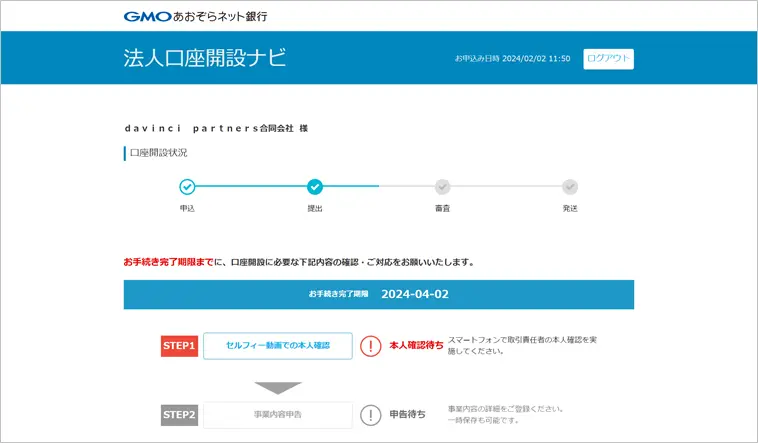Click the 申告待ち status label
The height and width of the screenshot is (443, 758).
[407, 415]
